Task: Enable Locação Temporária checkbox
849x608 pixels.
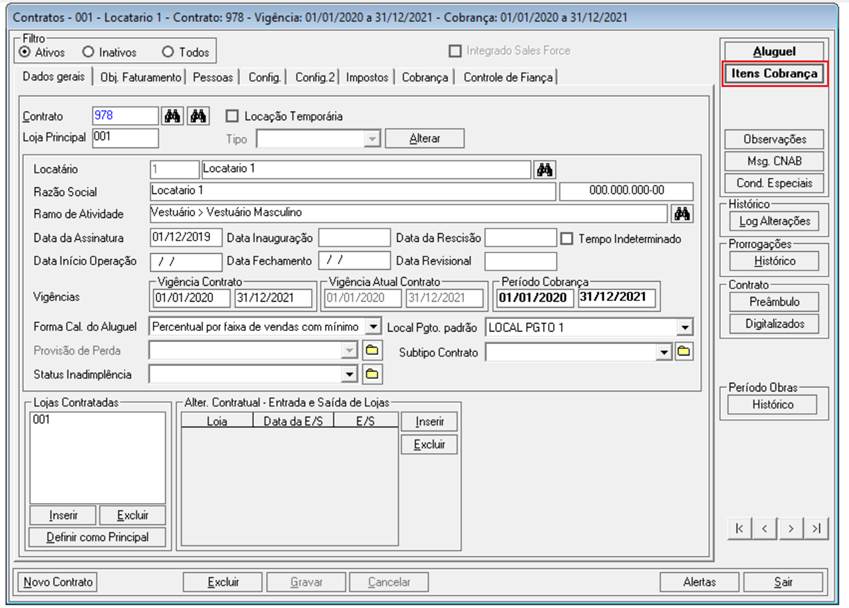Action: [232, 116]
